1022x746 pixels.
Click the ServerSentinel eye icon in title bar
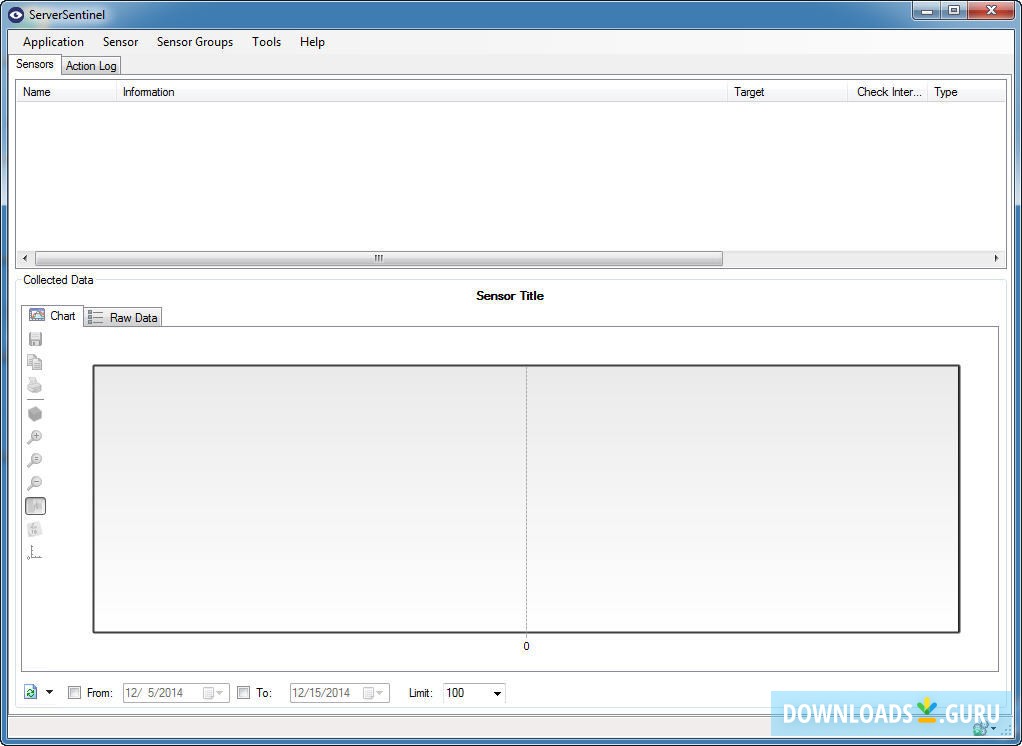coord(16,14)
